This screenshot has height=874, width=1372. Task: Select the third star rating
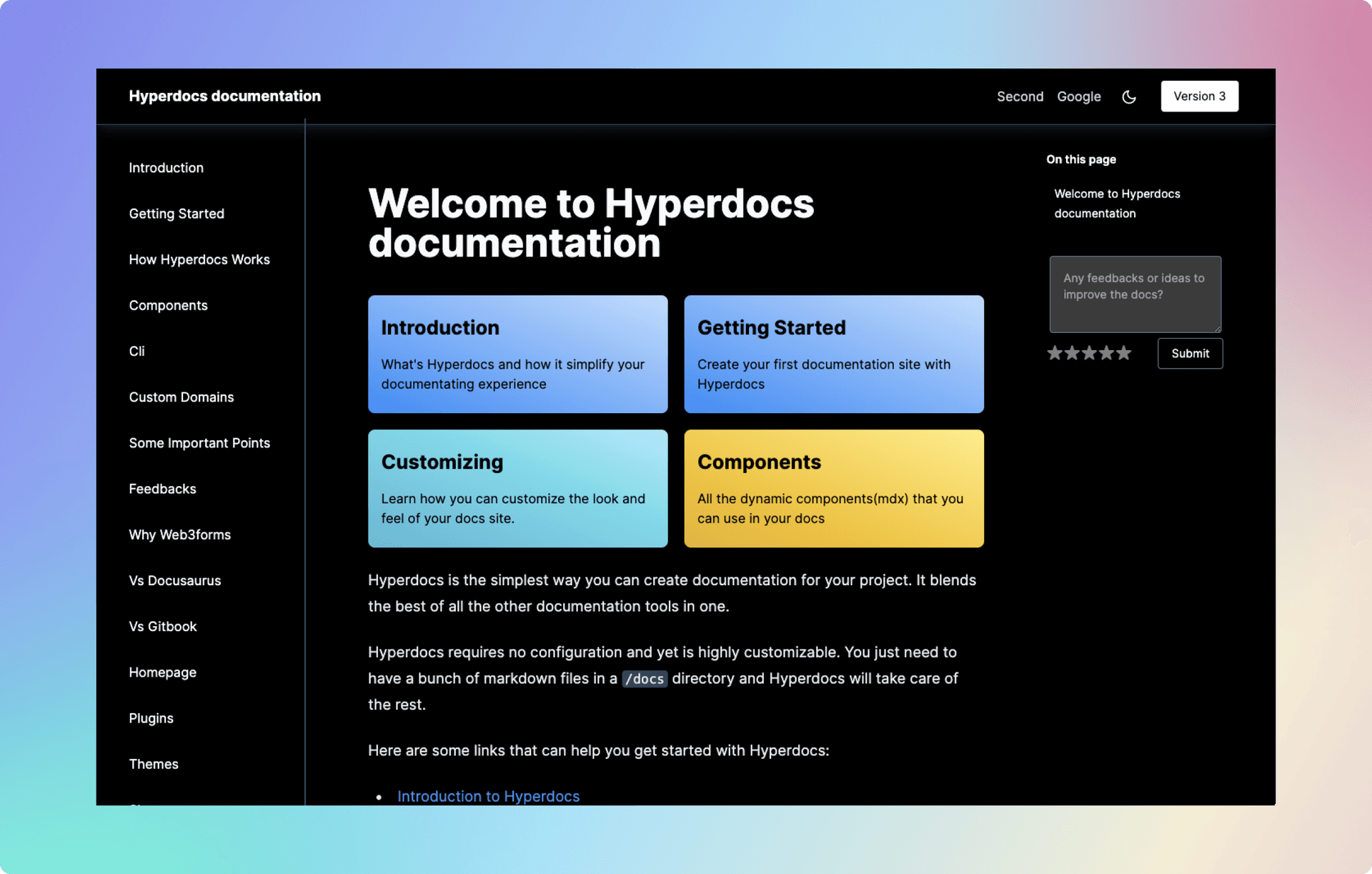(x=1089, y=352)
